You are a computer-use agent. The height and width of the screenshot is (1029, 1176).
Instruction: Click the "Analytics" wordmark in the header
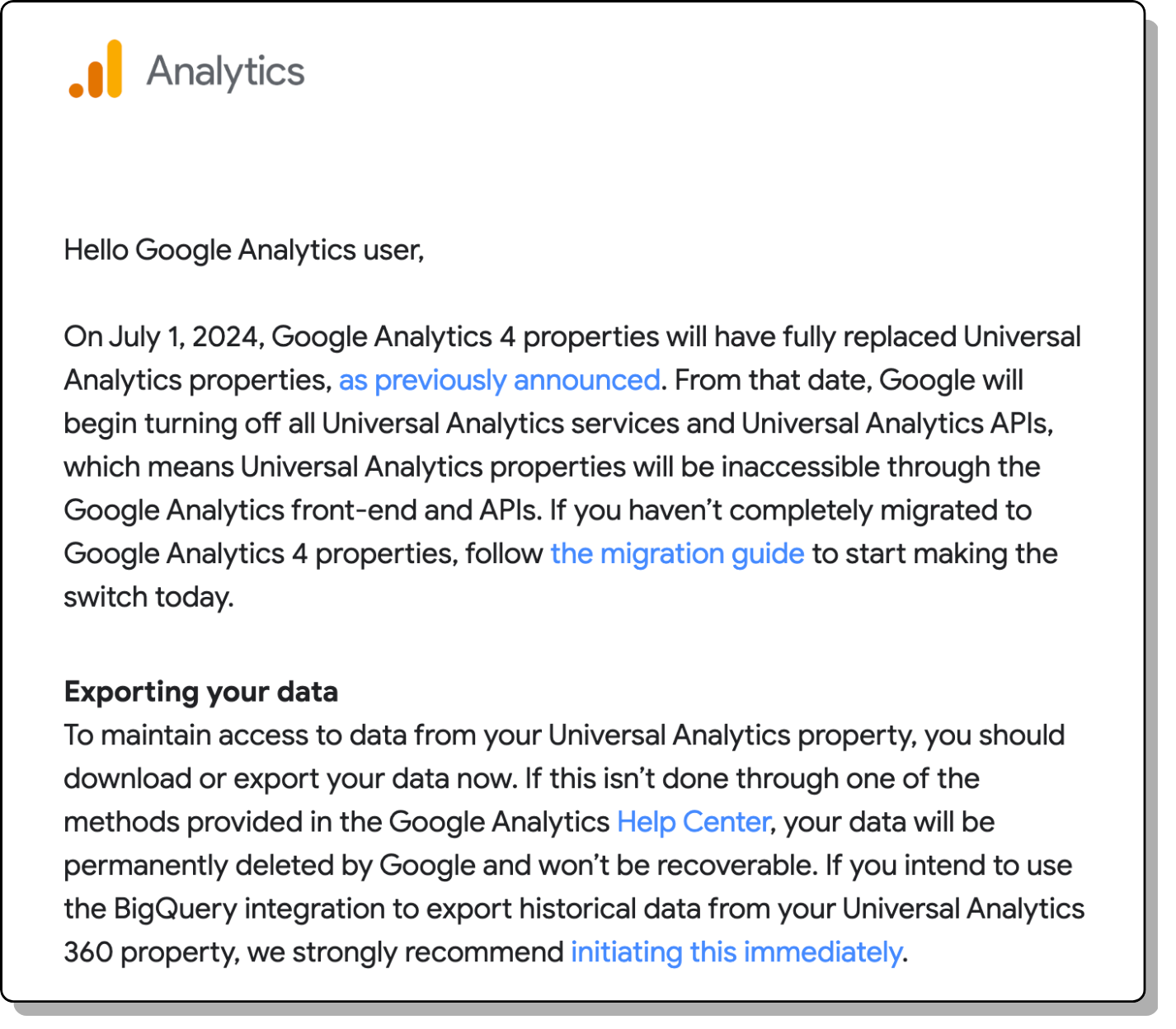click(x=225, y=72)
